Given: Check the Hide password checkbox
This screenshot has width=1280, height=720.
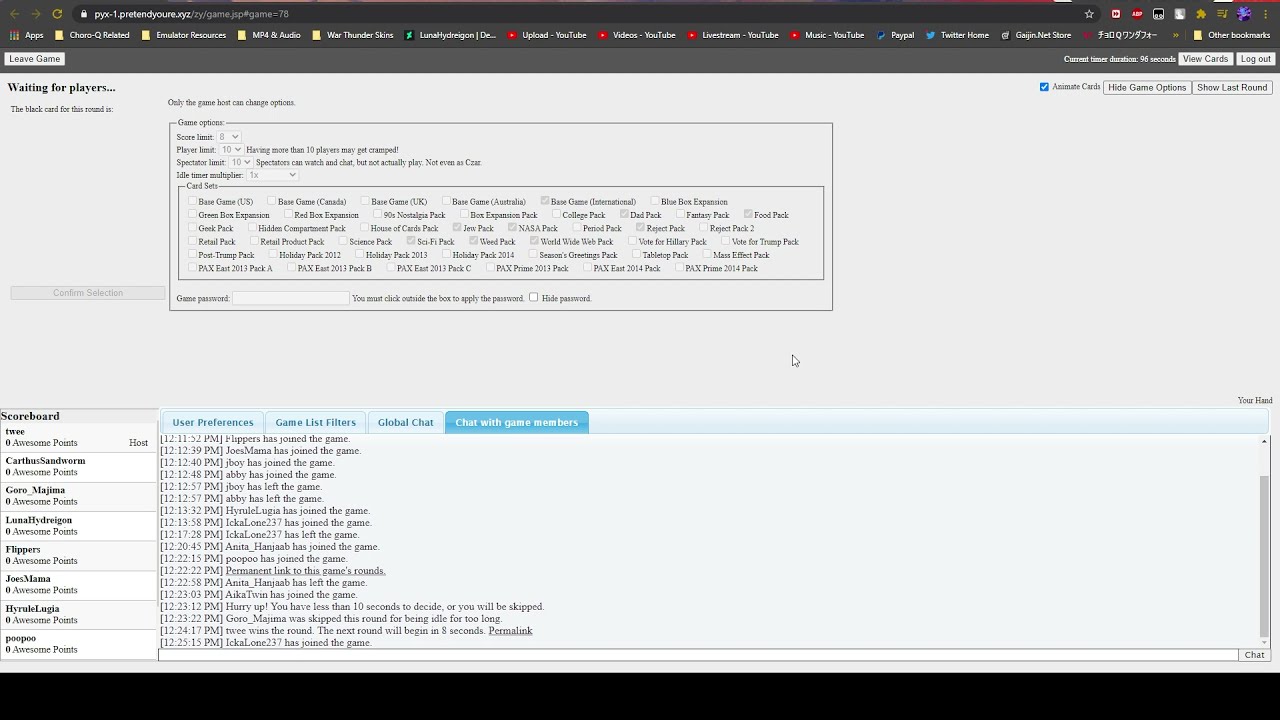Looking at the screenshot, I should 533,297.
